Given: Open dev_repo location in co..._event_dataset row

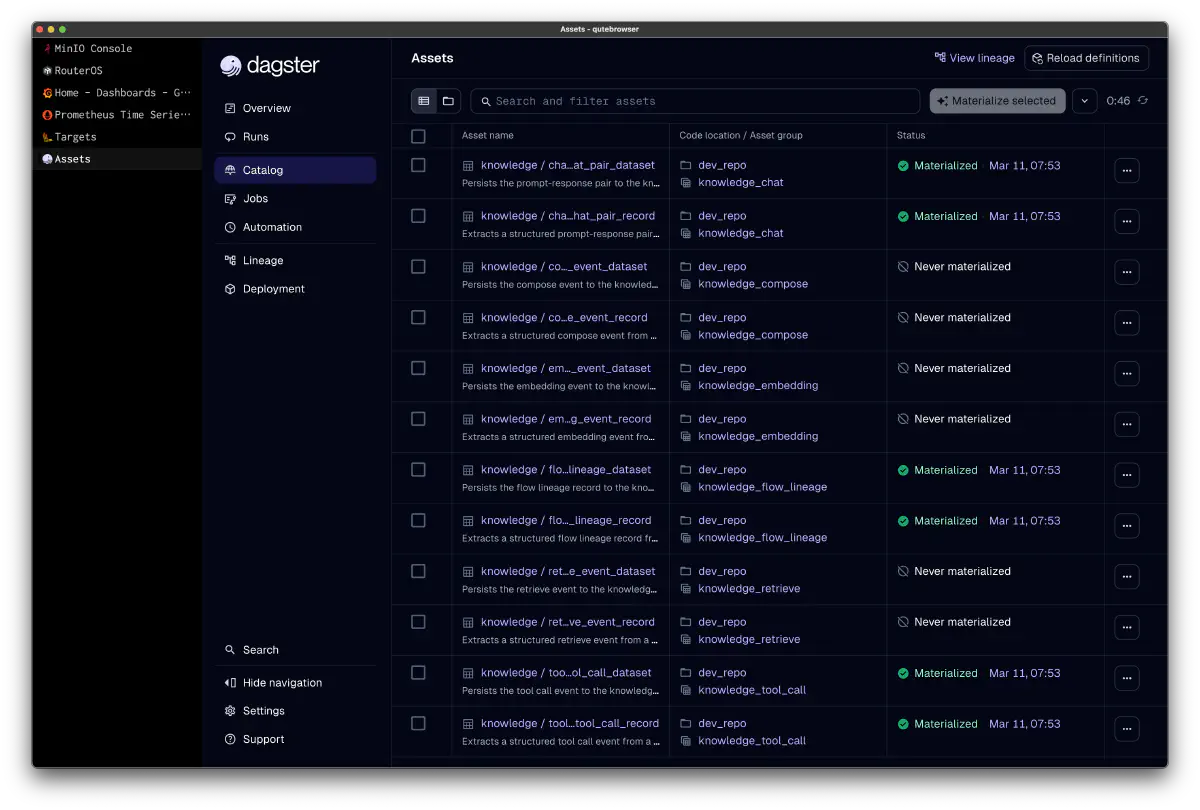Looking at the screenshot, I should [x=722, y=267].
